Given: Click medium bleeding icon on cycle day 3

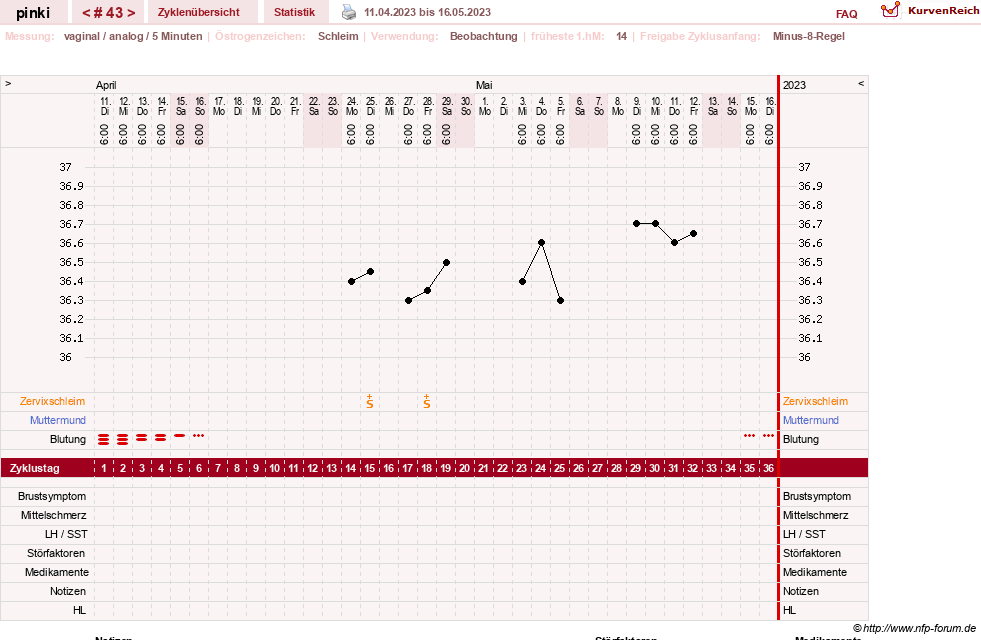Looking at the screenshot, I should coord(141,438).
